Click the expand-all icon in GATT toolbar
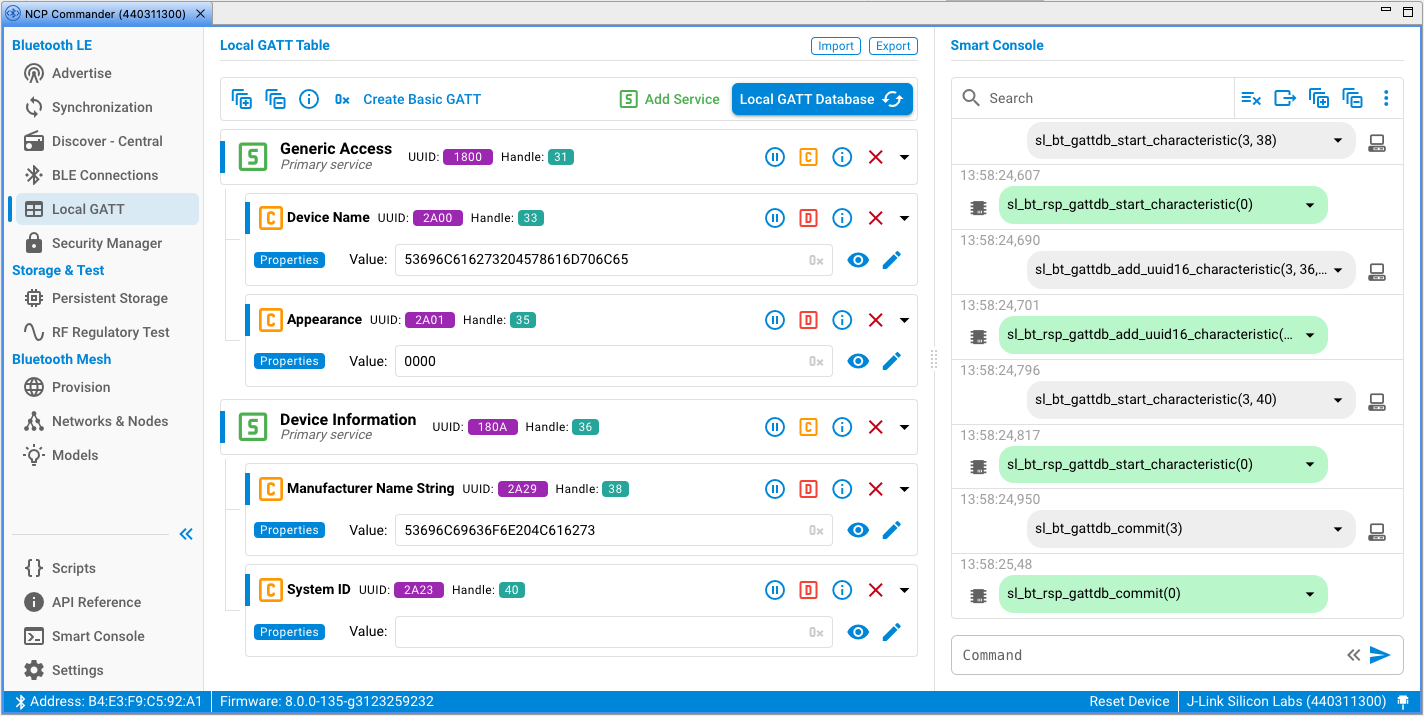Image resolution: width=1424 pixels, height=716 pixels. coord(241,99)
